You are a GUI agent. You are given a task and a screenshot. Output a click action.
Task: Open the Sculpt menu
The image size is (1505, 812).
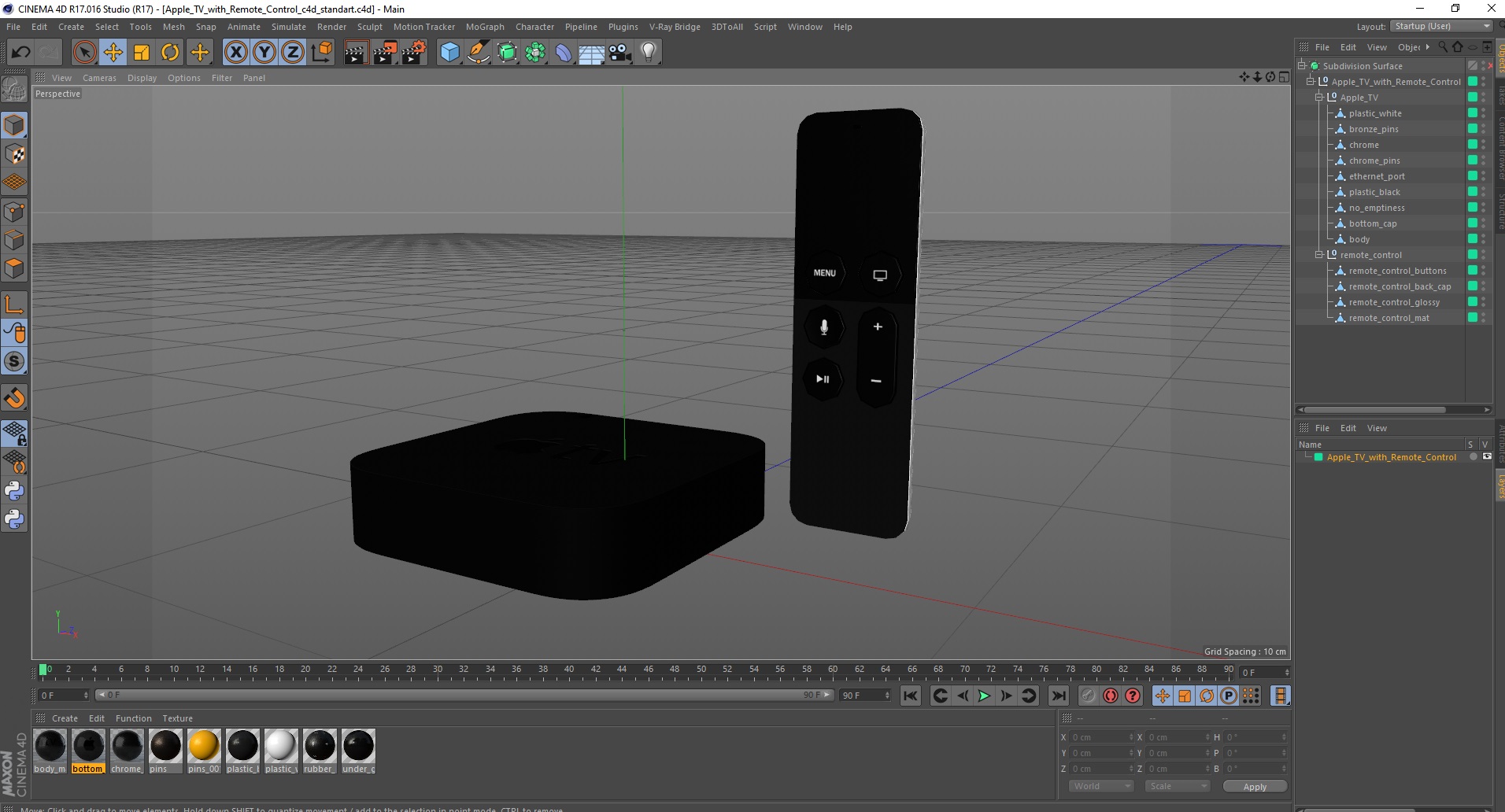pos(369,27)
